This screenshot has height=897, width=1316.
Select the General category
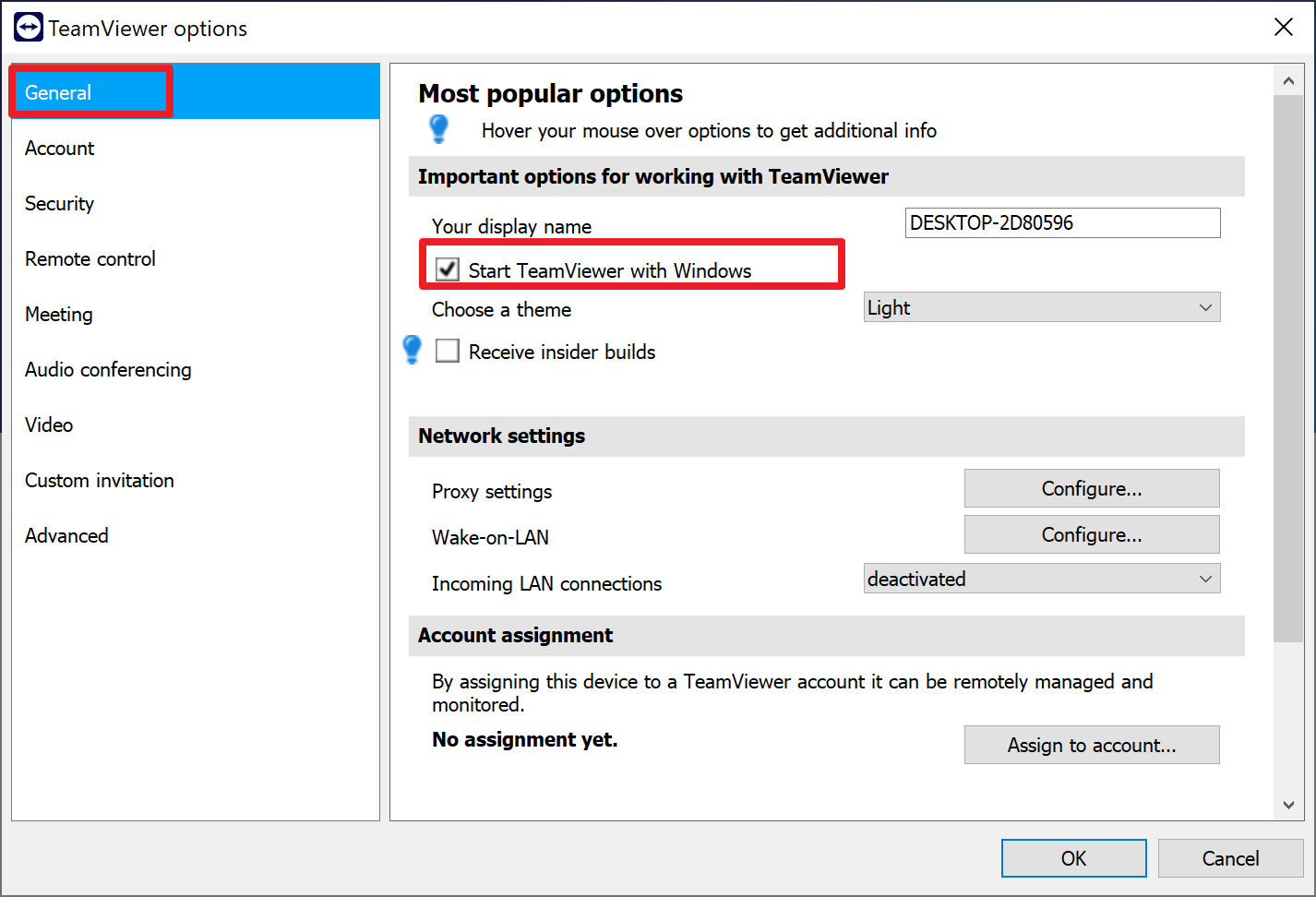[196, 92]
